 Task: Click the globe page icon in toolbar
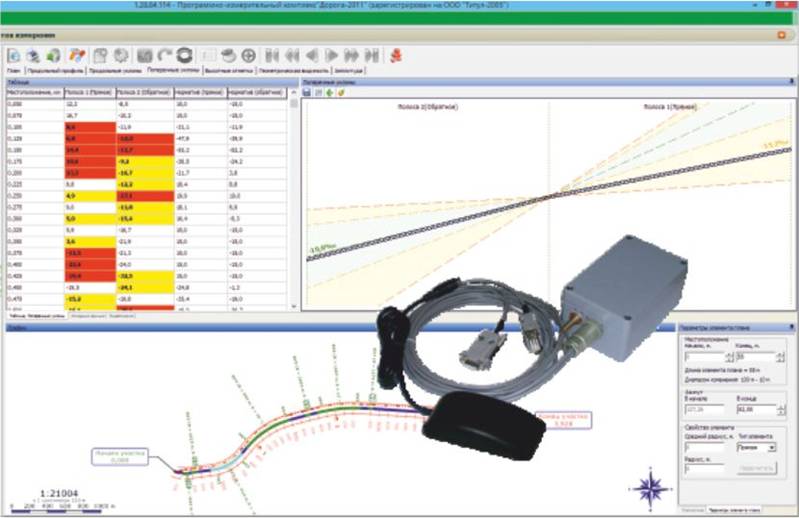pos(14,56)
